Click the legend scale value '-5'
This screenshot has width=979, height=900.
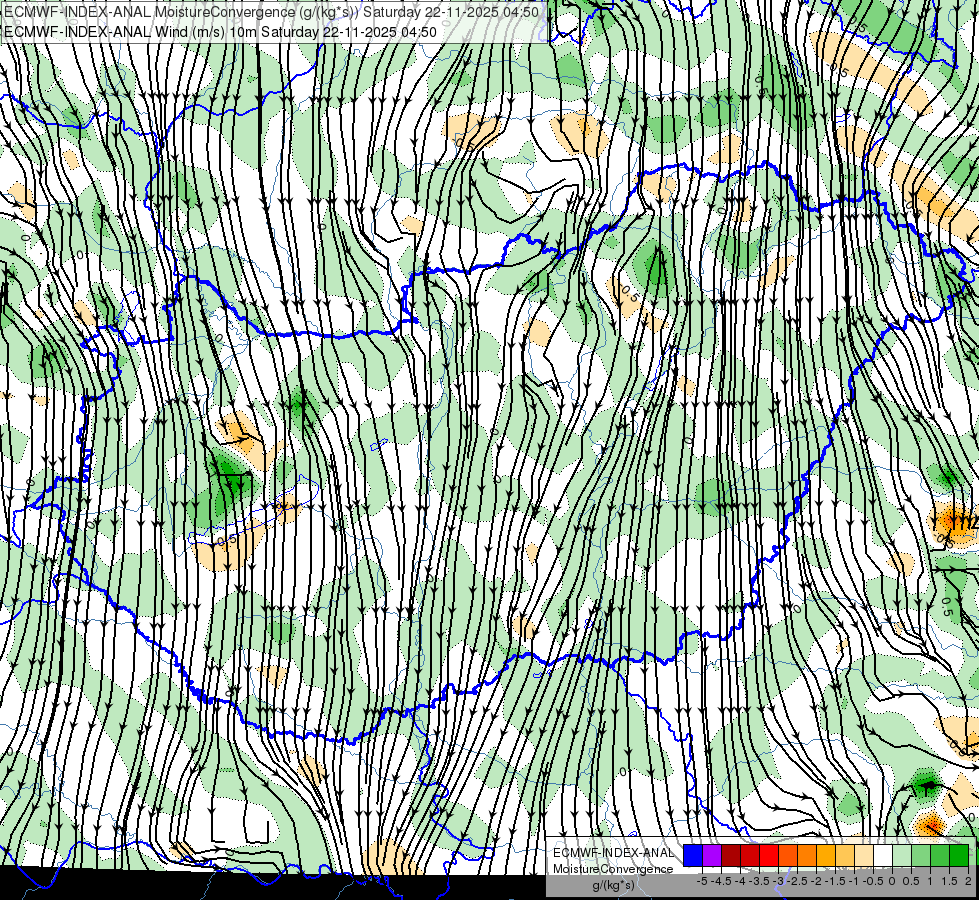tap(702, 881)
